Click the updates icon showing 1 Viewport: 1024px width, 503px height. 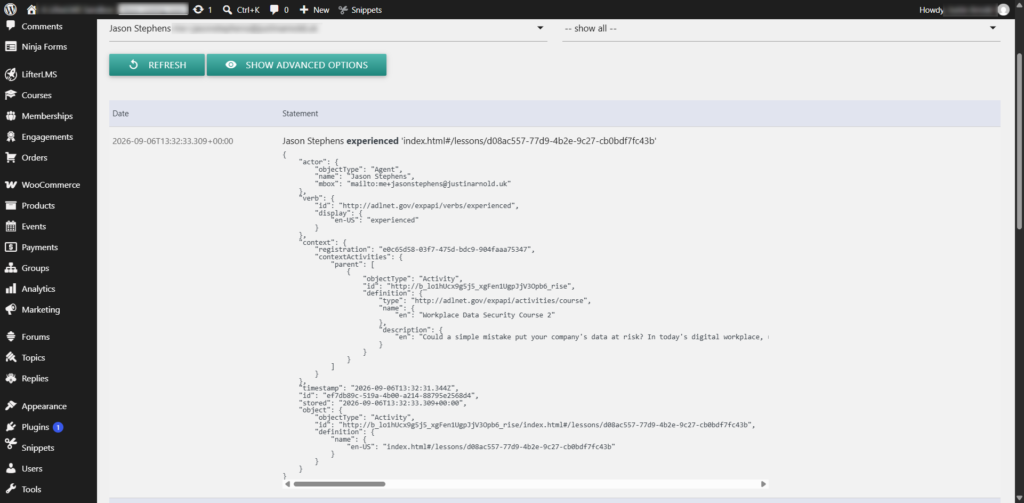[x=199, y=10]
